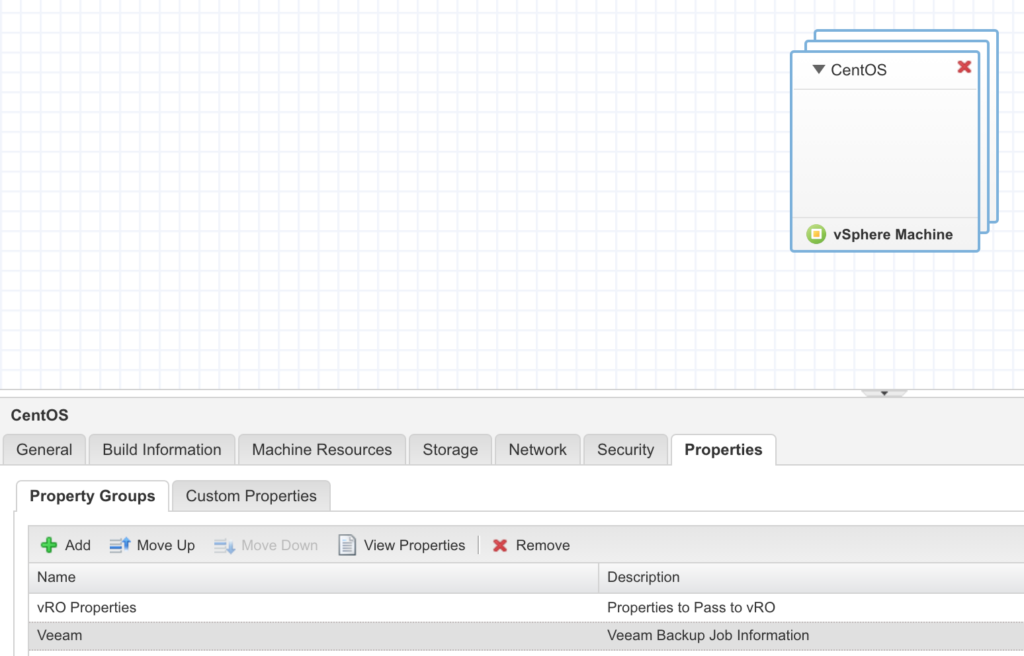1024x656 pixels.
Task: Collapse the bottom pane with the arrow
Action: tap(884, 392)
